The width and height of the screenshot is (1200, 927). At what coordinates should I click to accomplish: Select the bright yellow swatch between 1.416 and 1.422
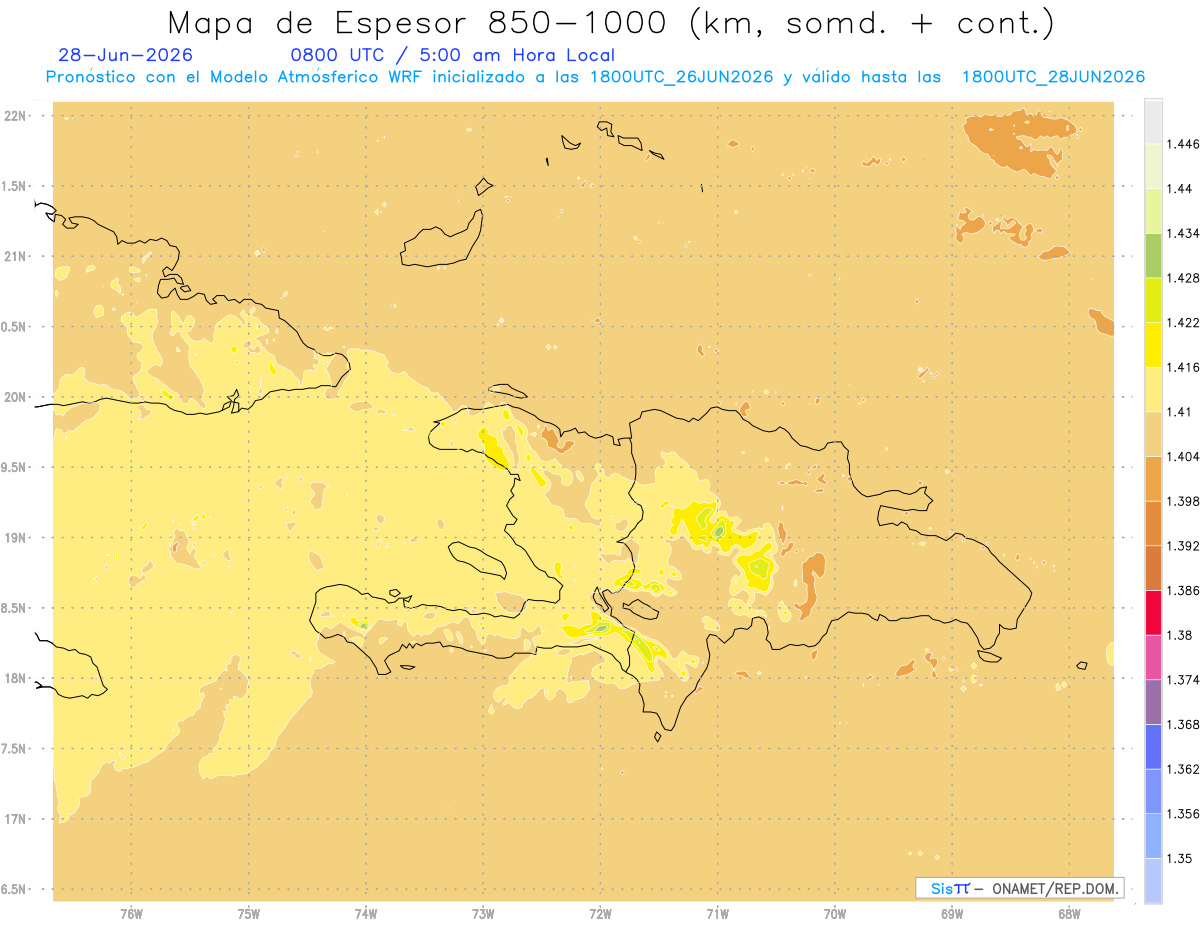pos(1153,344)
